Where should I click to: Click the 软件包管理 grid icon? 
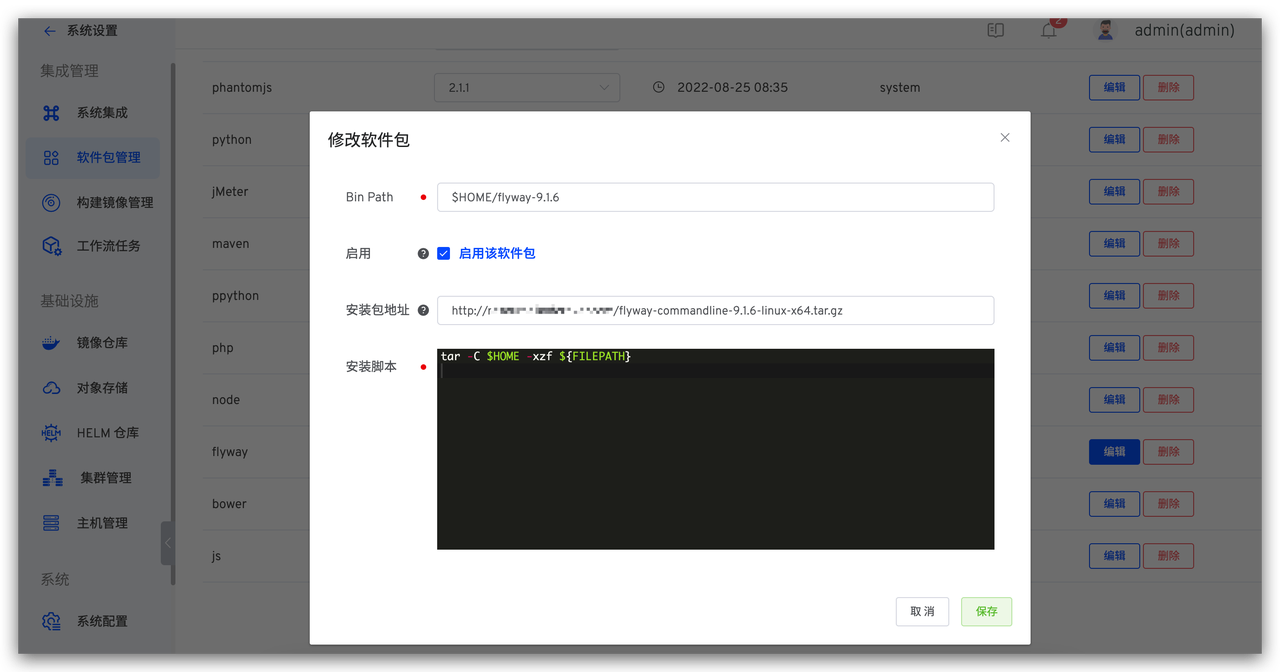51,158
